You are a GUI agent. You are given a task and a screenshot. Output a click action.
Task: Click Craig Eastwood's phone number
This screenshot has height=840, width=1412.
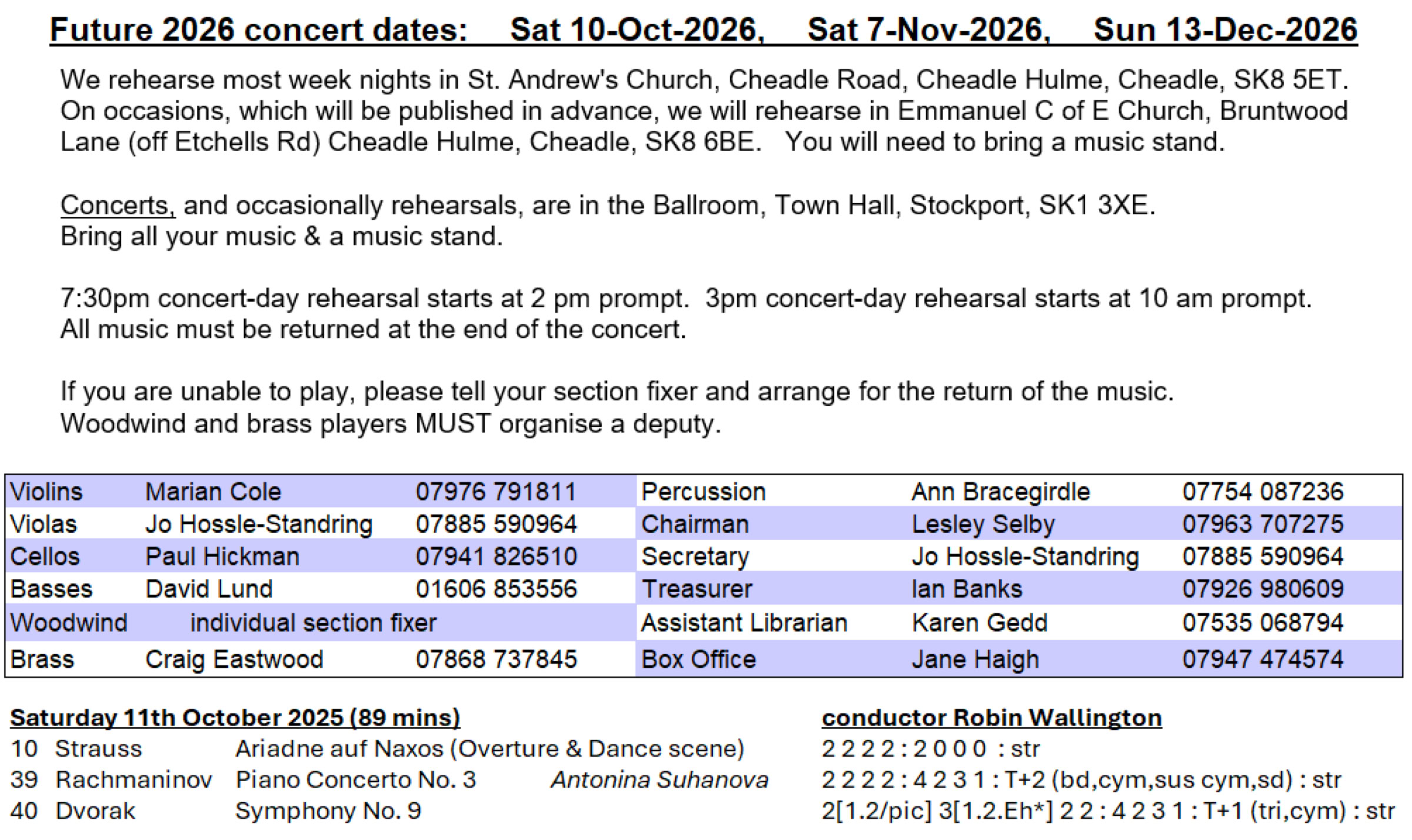(496, 659)
